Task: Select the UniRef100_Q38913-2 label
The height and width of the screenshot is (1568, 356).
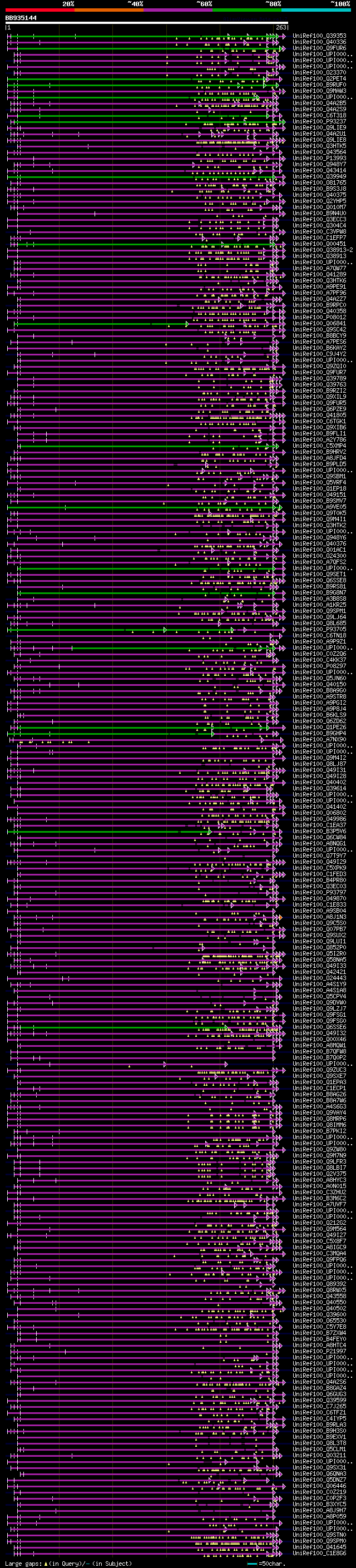Action: 323,250
